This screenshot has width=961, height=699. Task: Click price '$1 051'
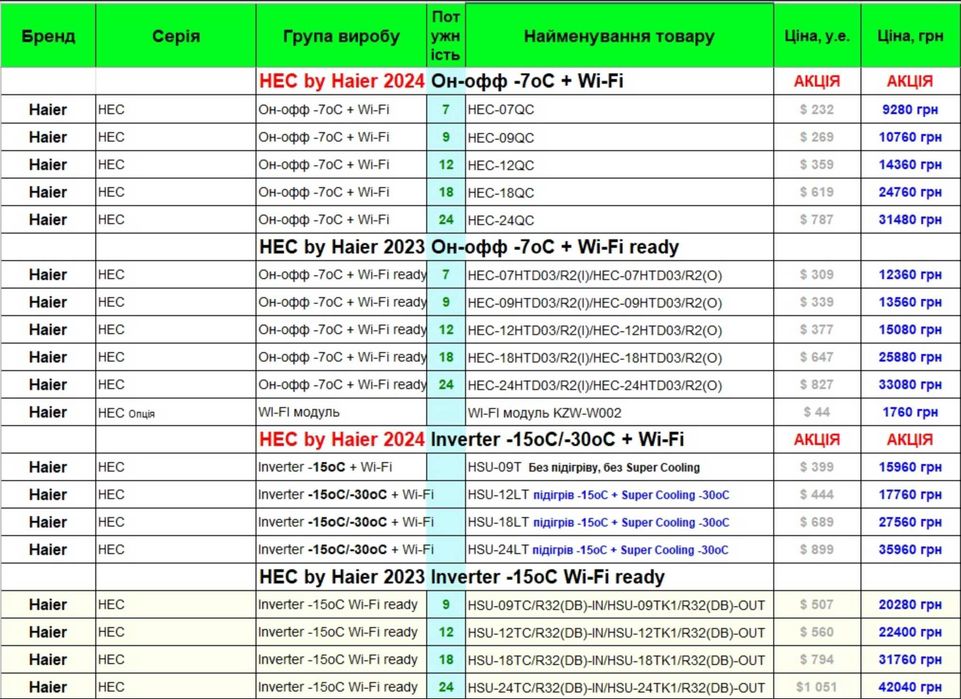817,687
